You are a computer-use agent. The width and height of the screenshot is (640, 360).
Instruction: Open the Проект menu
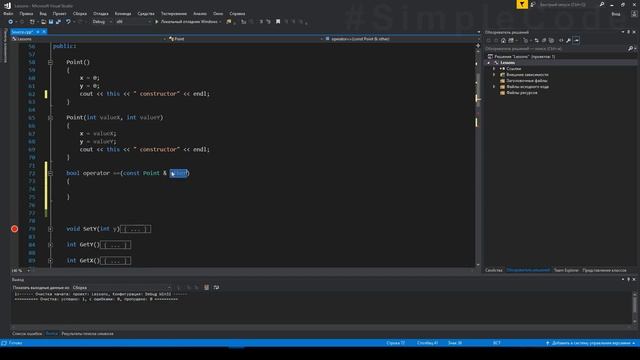(59, 13)
